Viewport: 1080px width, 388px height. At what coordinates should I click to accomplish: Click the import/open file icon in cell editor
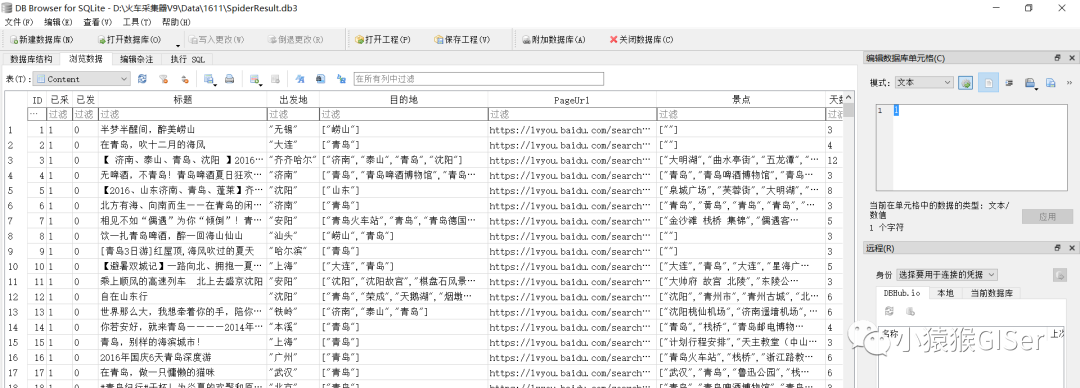pyautogui.click(x=1030, y=83)
